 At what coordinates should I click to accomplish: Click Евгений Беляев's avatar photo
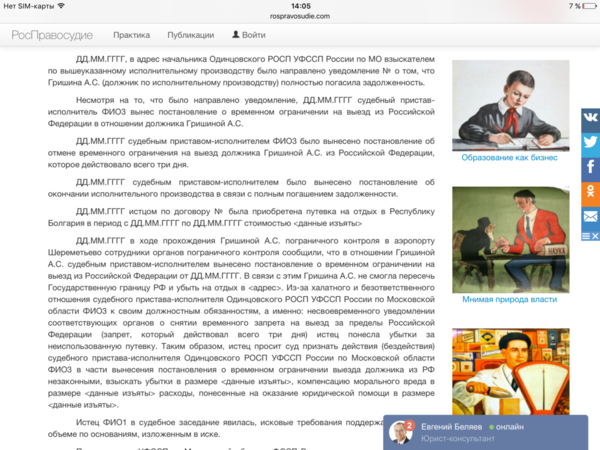(x=399, y=432)
